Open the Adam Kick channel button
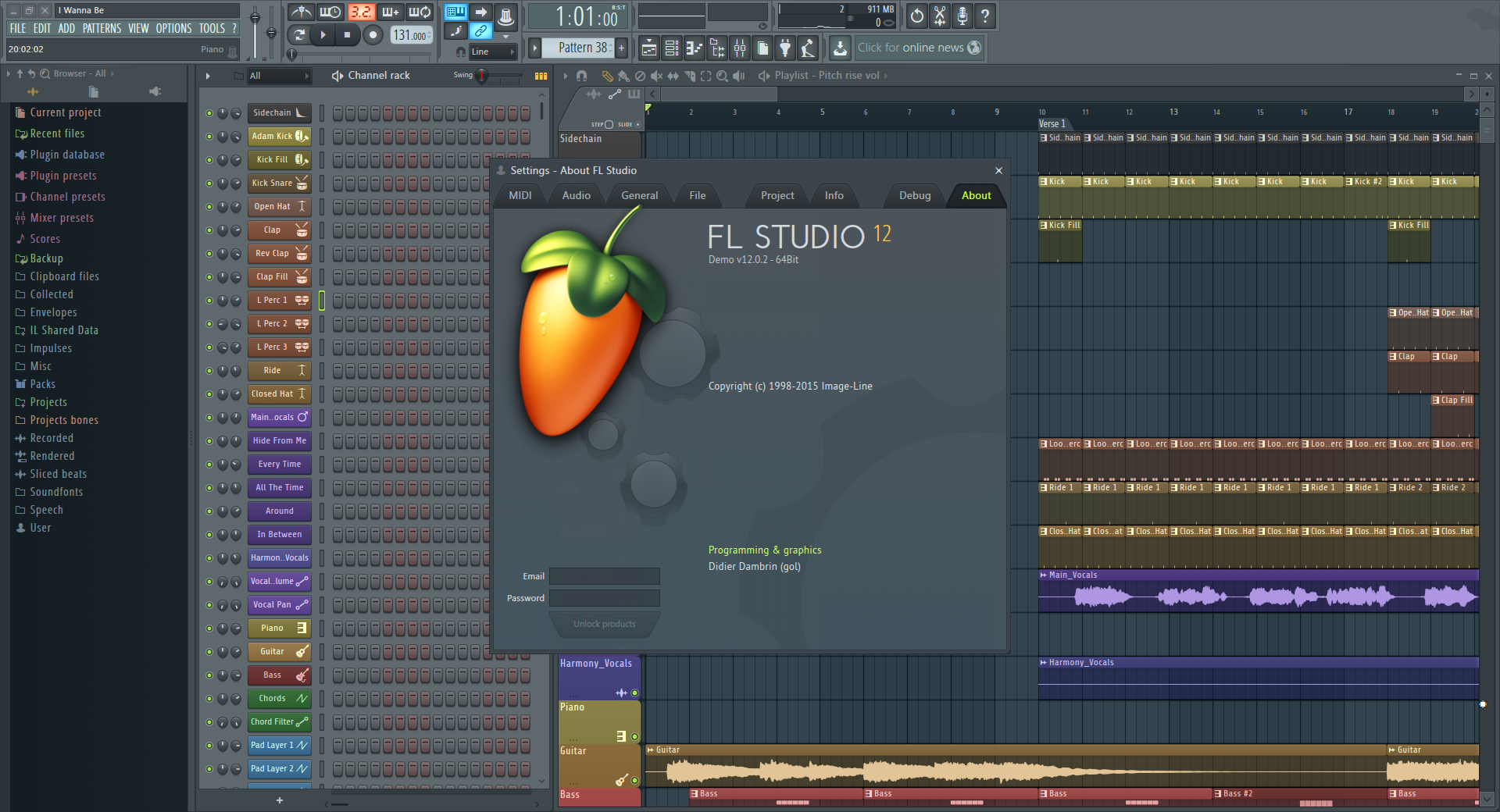The width and height of the screenshot is (1500, 812). coord(280,136)
